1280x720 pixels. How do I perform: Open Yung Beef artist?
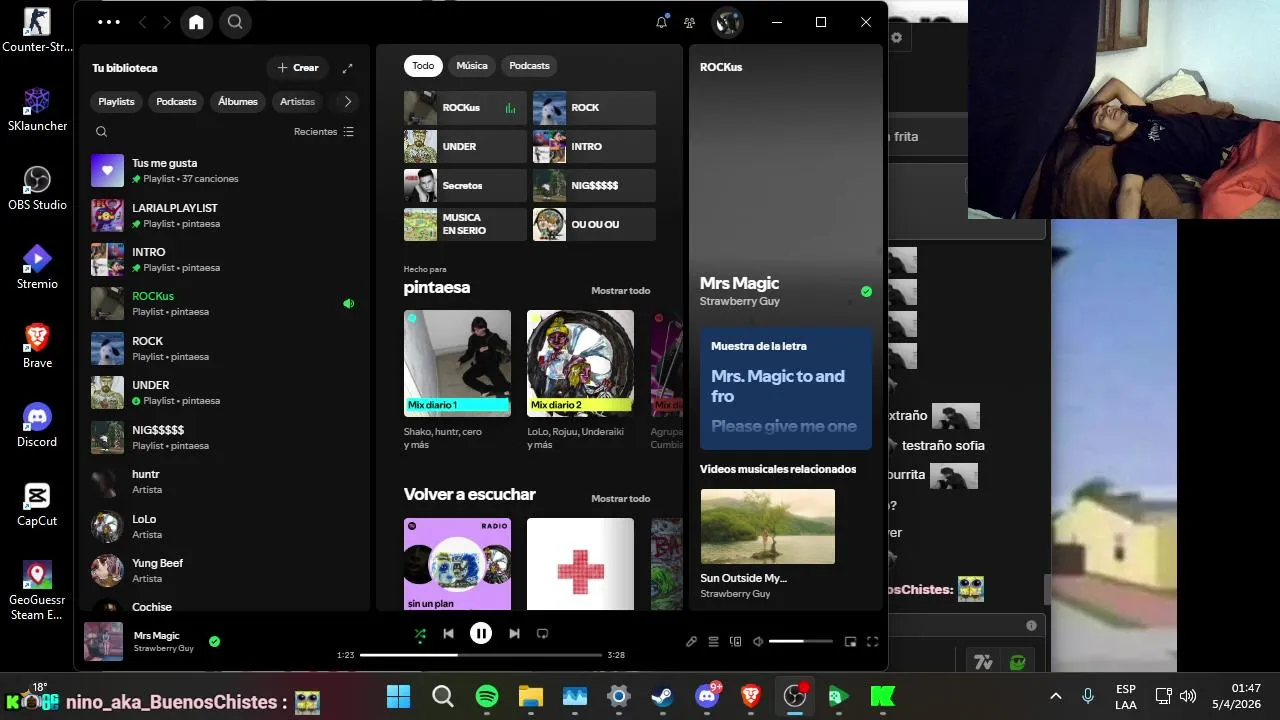(222, 570)
